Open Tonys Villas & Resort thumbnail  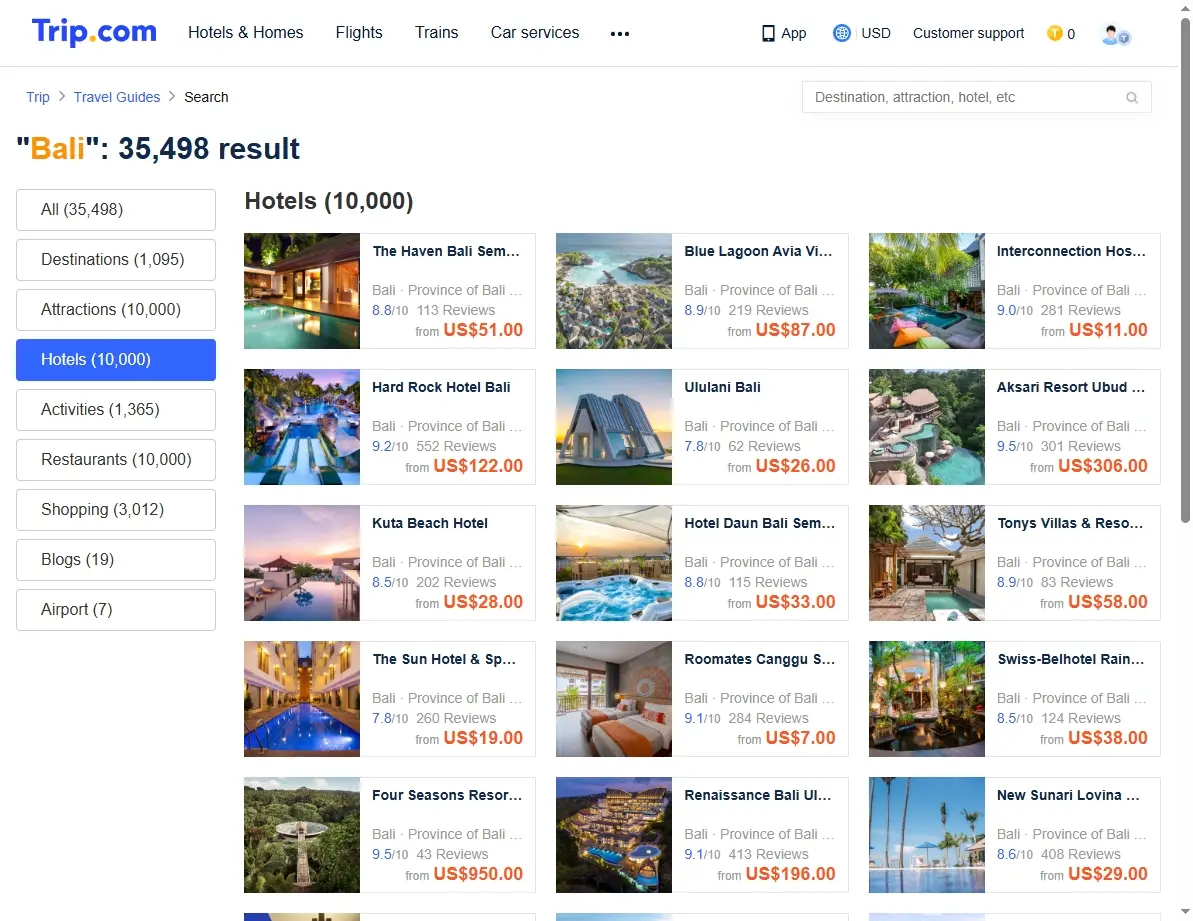[x=927, y=564]
